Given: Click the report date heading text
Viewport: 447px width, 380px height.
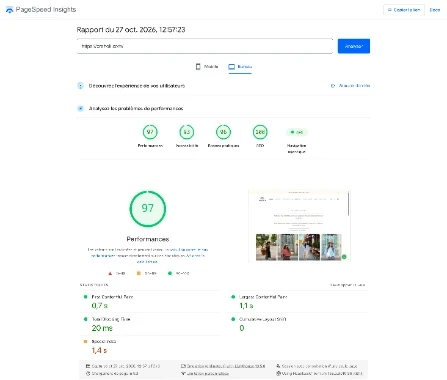Looking at the screenshot, I should click(131, 30).
